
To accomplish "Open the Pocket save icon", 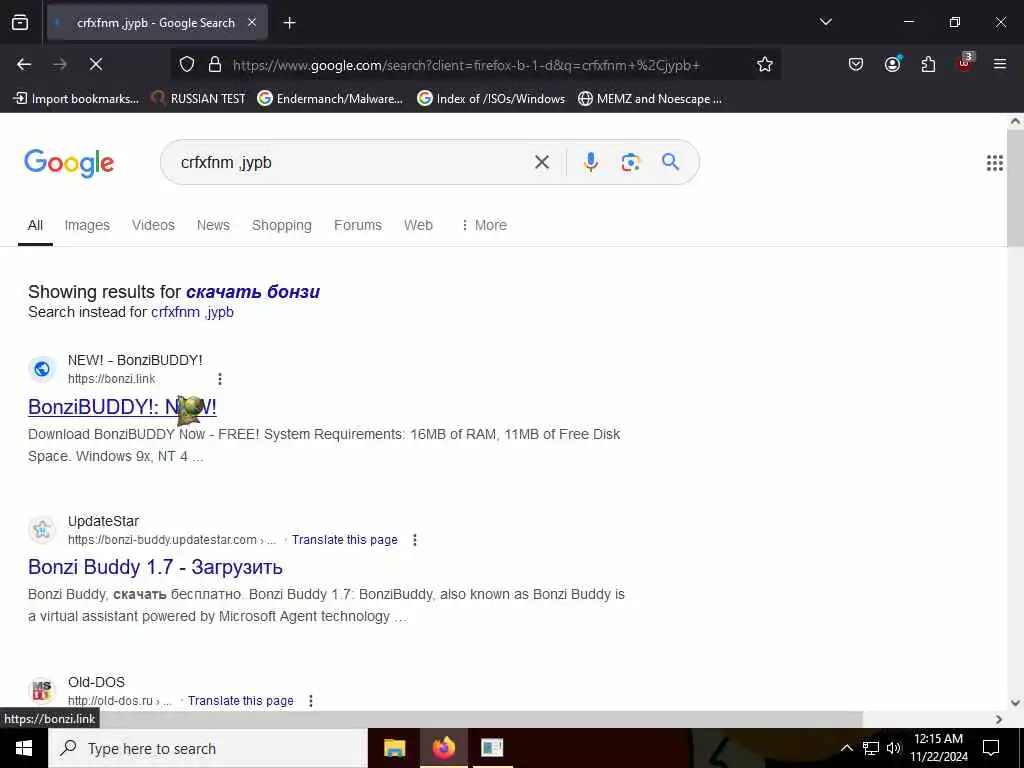I will (856, 64).
